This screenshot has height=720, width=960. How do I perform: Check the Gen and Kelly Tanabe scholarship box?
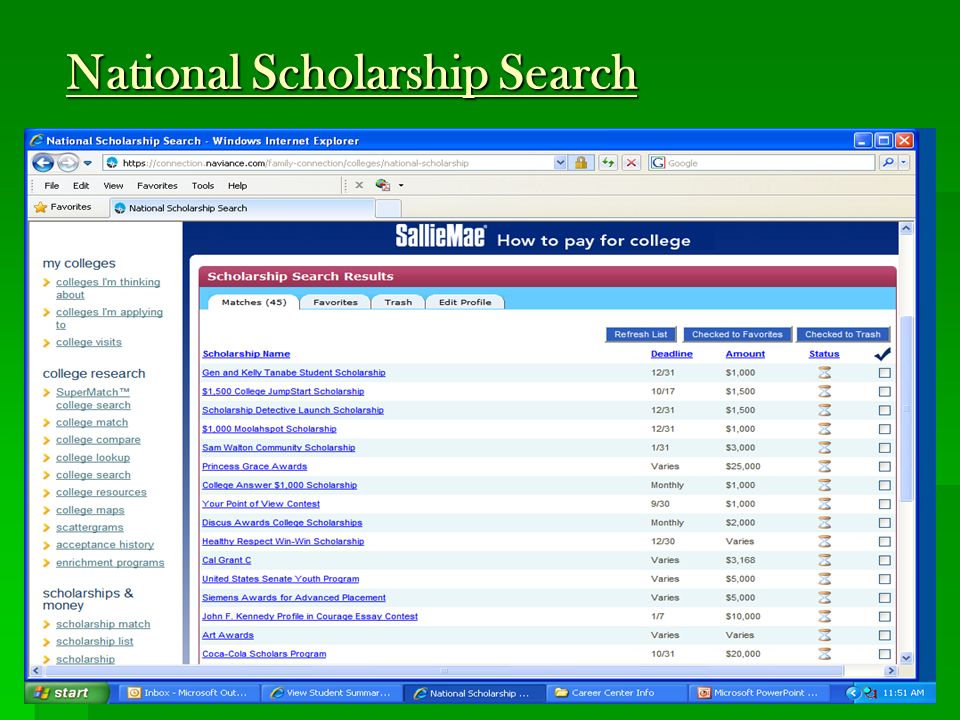884,373
